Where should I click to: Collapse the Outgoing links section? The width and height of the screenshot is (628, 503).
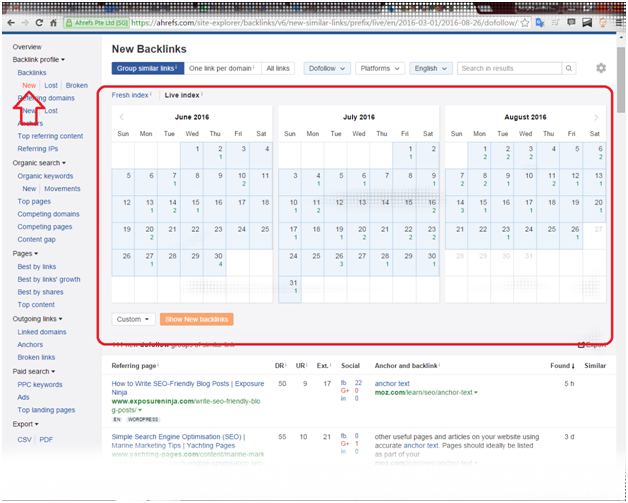coord(37,319)
